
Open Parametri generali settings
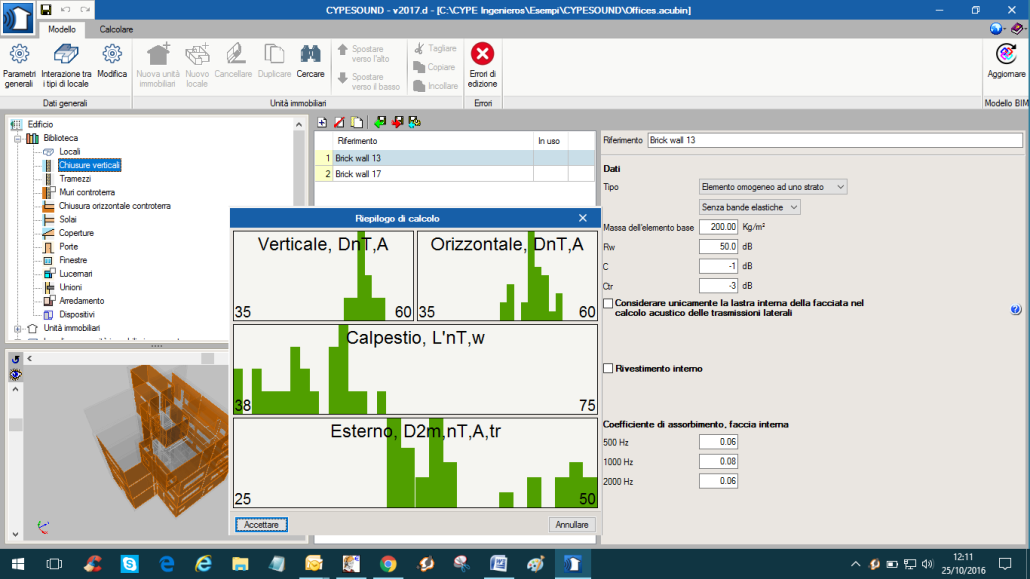(19, 65)
